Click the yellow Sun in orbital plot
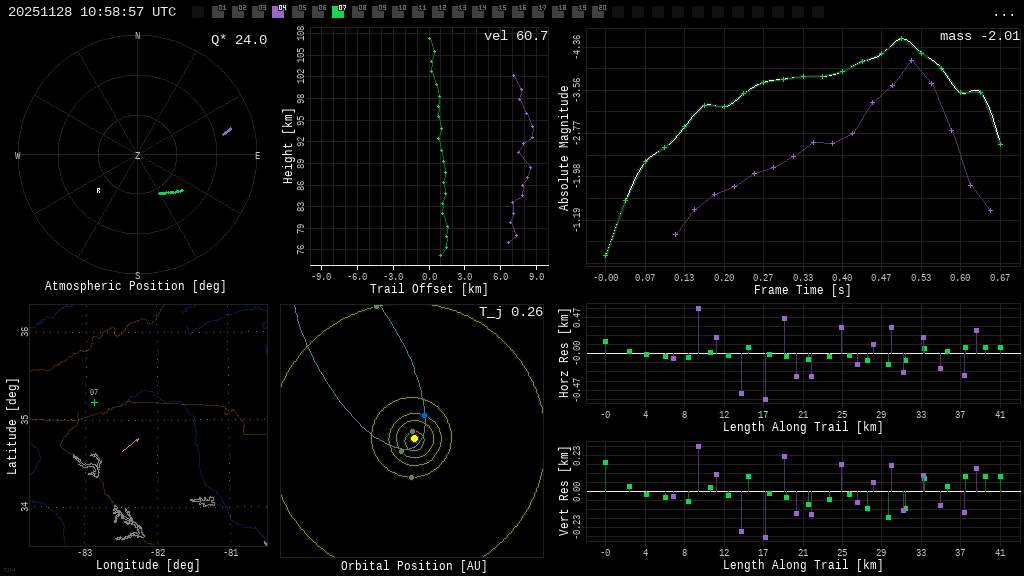This screenshot has height=576, width=1024. pos(414,438)
